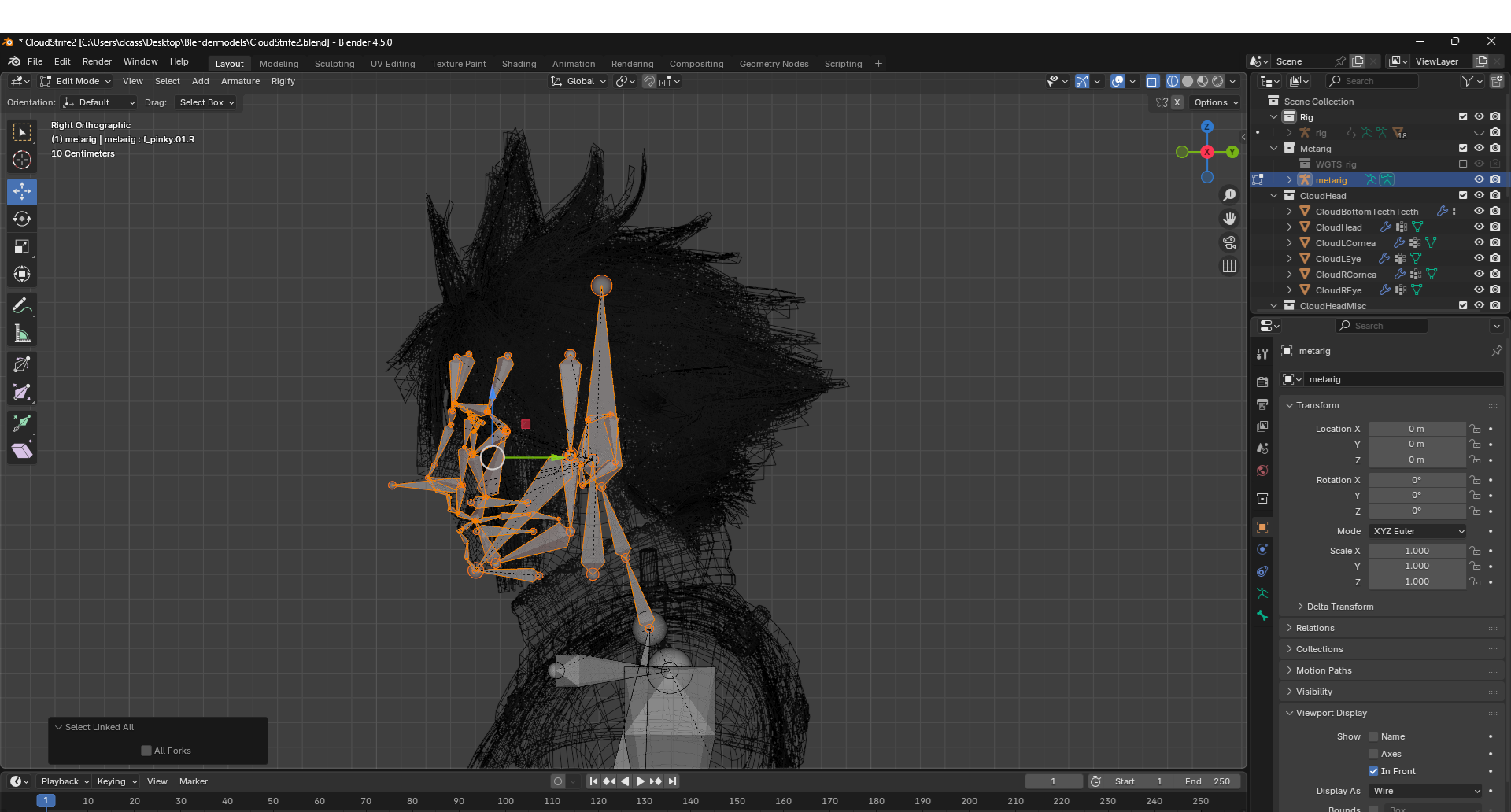Tick the Axes checkbox
Image resolution: width=1511 pixels, height=812 pixels.
(1373, 754)
